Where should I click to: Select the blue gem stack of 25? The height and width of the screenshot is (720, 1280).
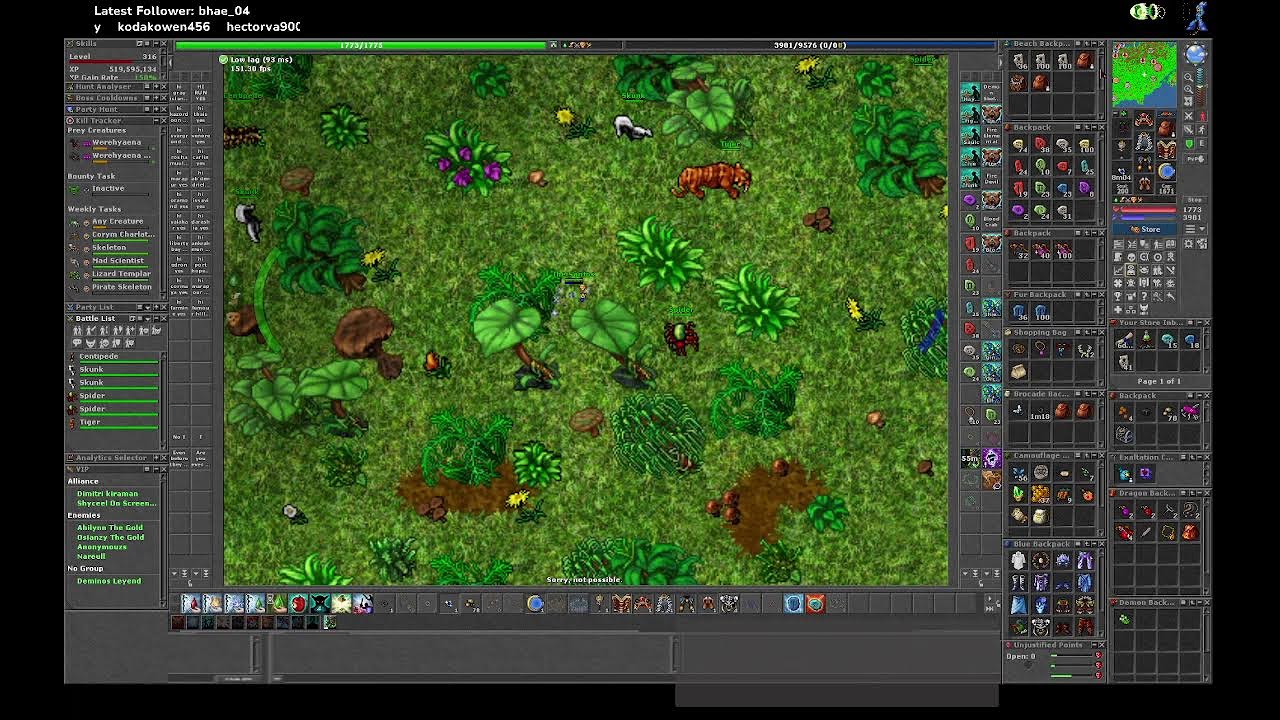tap(1085, 165)
